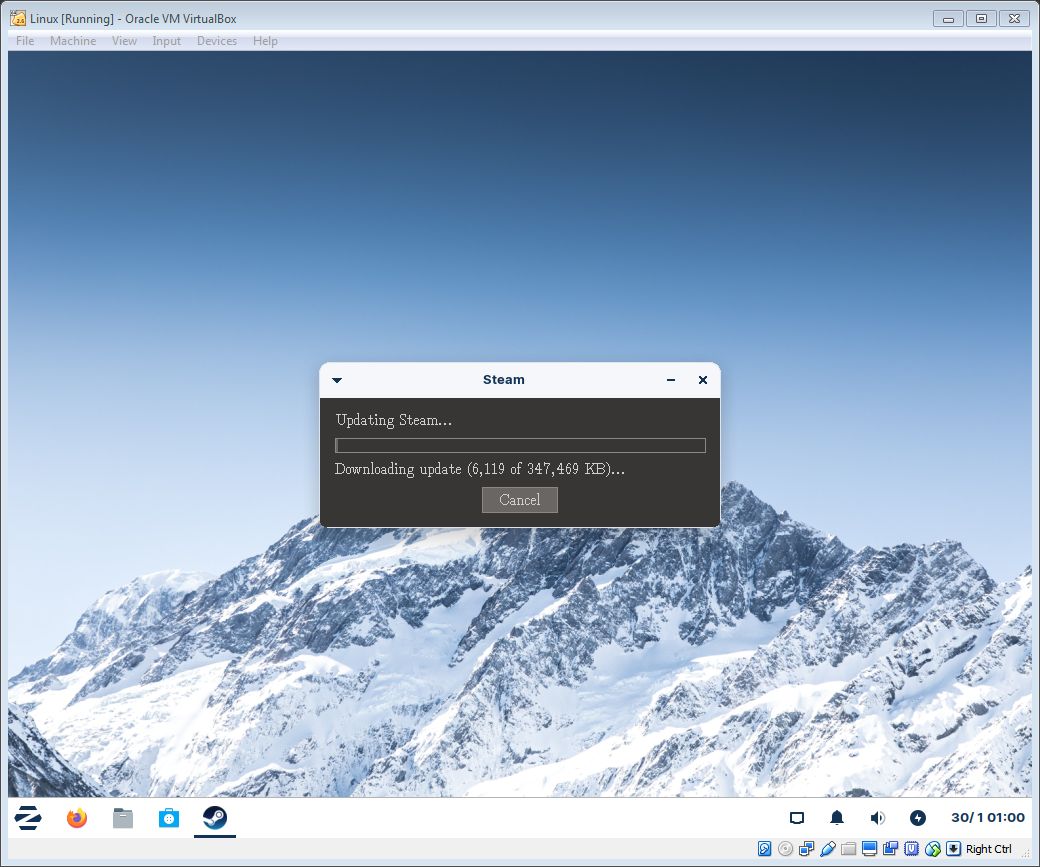Click the VirtualBox keyboard capture arrow indicator
The width and height of the screenshot is (1040, 867).
pyautogui.click(x=953, y=848)
